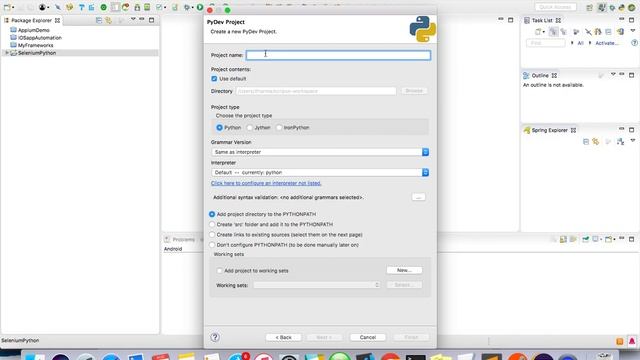Click the green Debug toolbar icon

[x=104, y=7]
